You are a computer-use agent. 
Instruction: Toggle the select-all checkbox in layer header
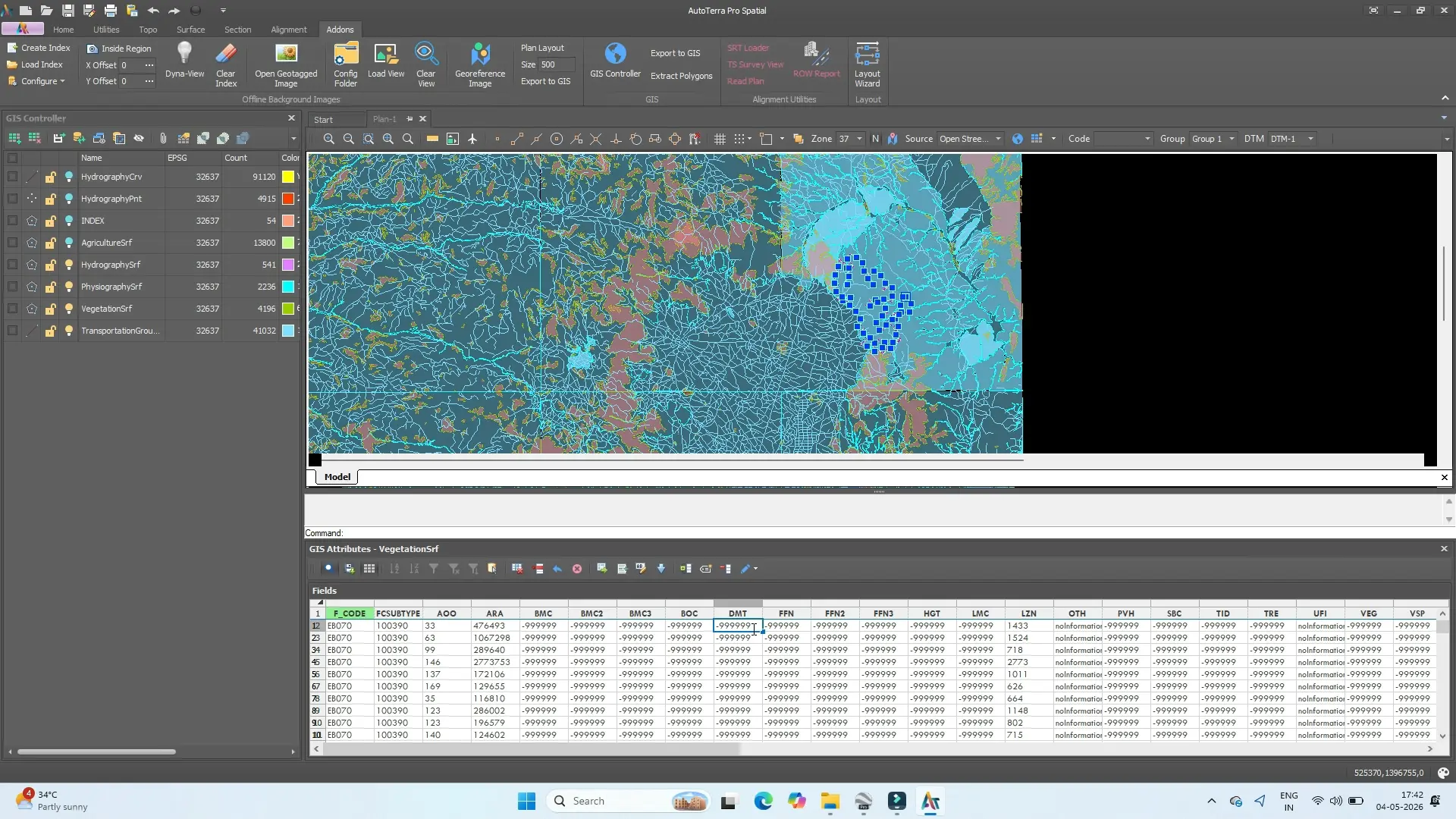click(12, 158)
